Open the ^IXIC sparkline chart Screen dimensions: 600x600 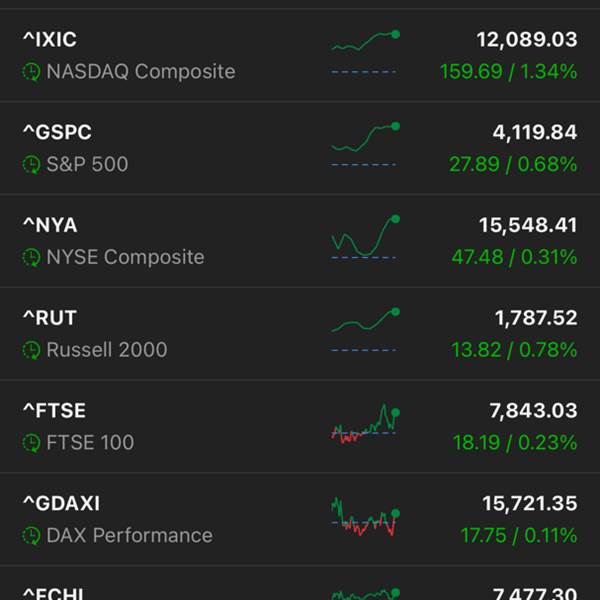(365, 52)
